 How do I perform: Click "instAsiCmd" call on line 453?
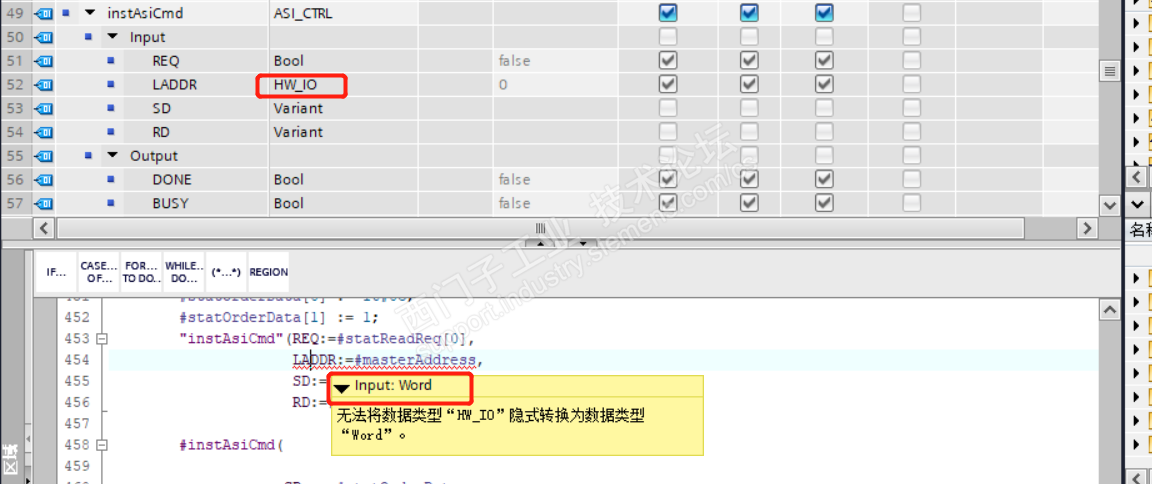[233, 339]
